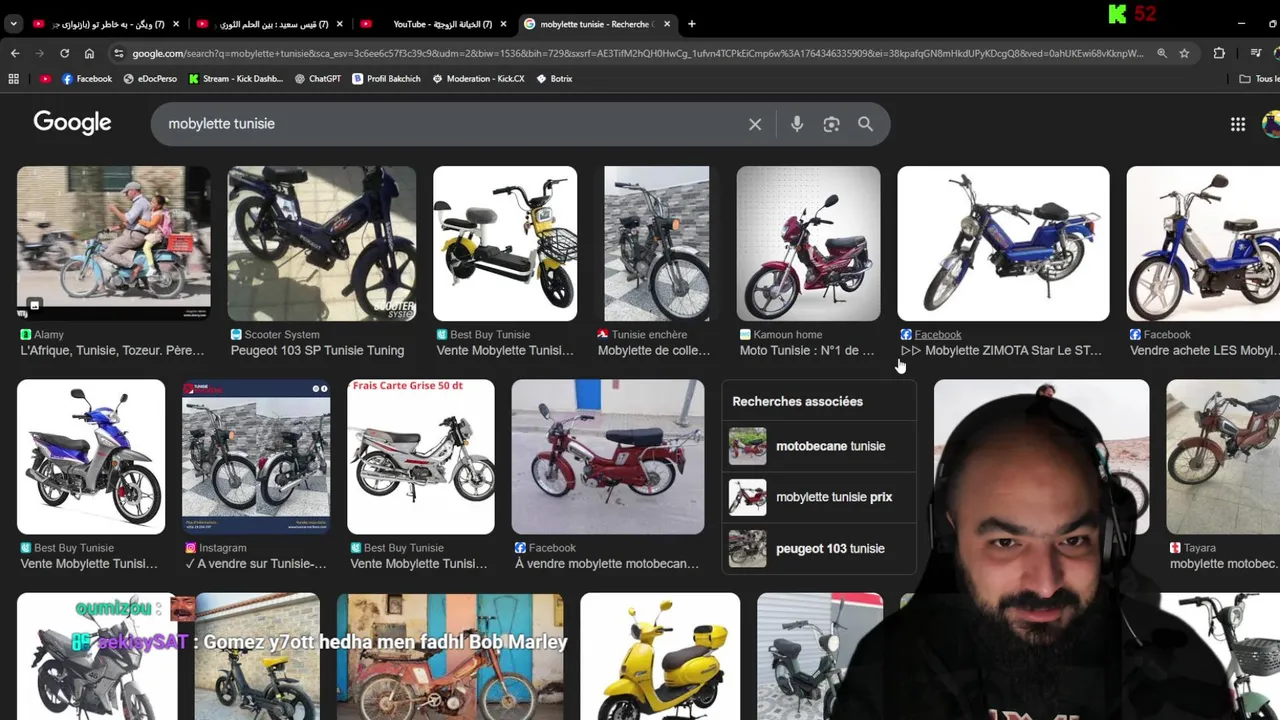Open a new browser tab
Screen dimensions: 1280x720
tap(691, 24)
